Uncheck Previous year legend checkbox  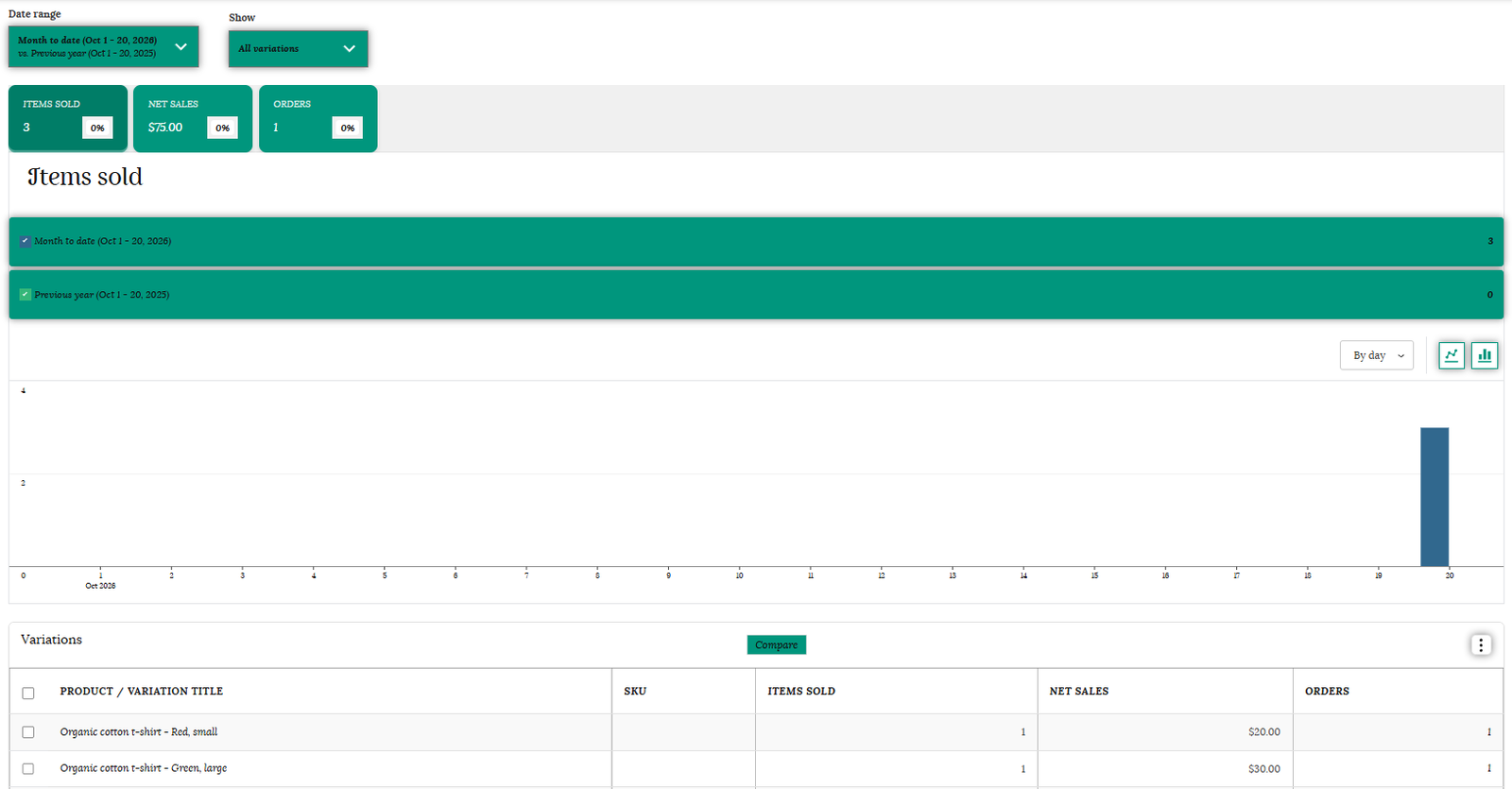coord(26,295)
